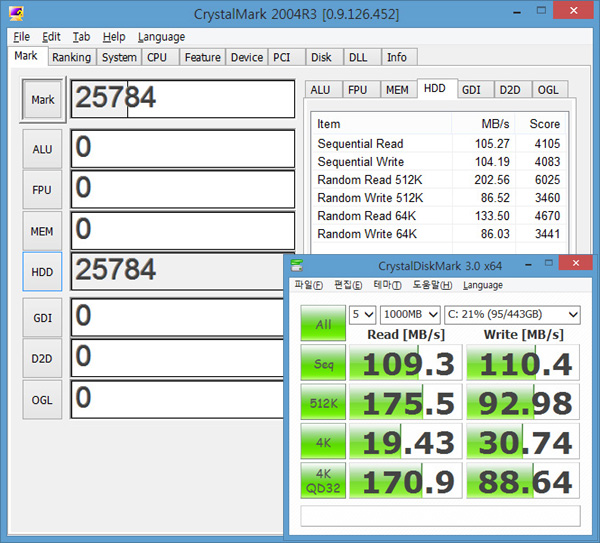Open the MEM results tab

(397, 90)
